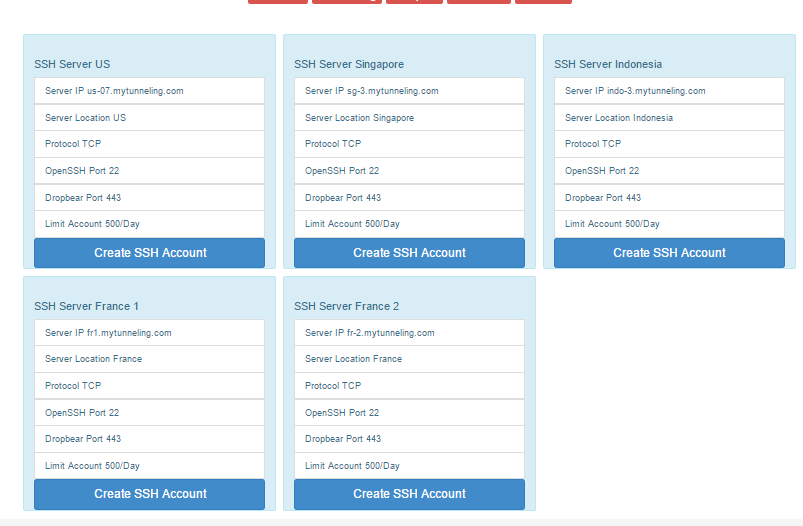The width and height of the screenshot is (803, 526).
Task: Click 'Server Location Singapore' row
Action: coord(409,117)
